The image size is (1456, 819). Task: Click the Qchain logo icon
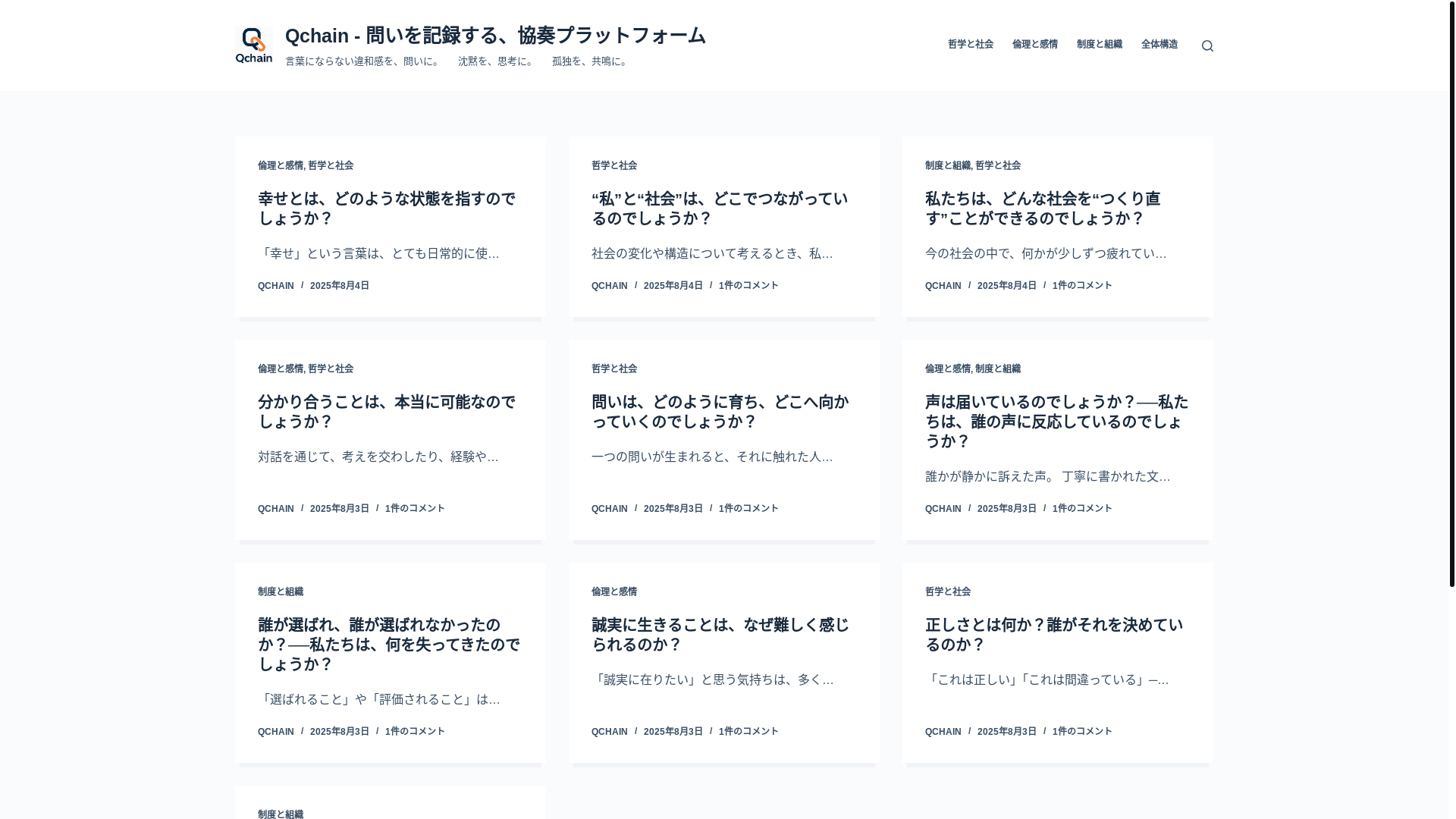(x=253, y=45)
